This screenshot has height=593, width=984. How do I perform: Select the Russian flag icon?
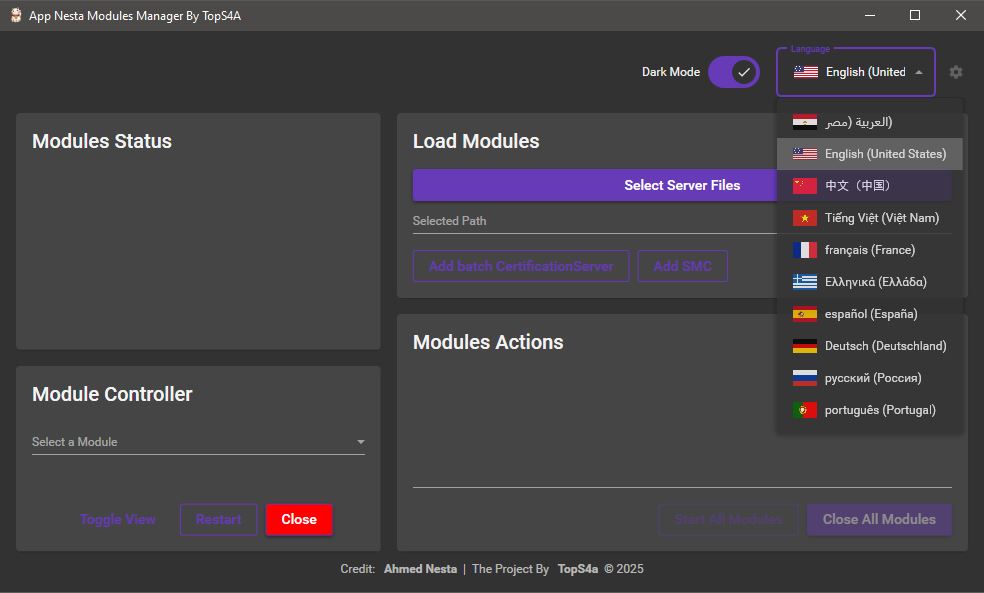(x=806, y=377)
